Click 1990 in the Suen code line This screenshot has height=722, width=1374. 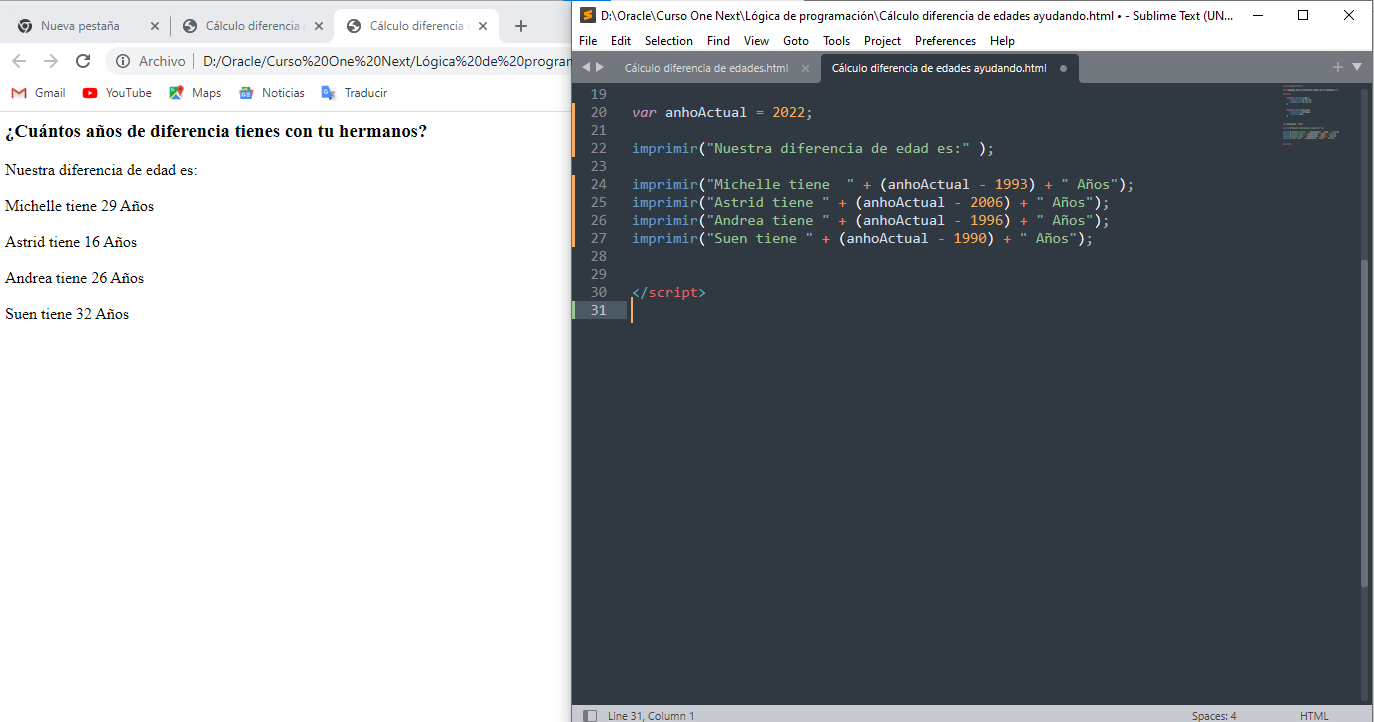tap(970, 238)
